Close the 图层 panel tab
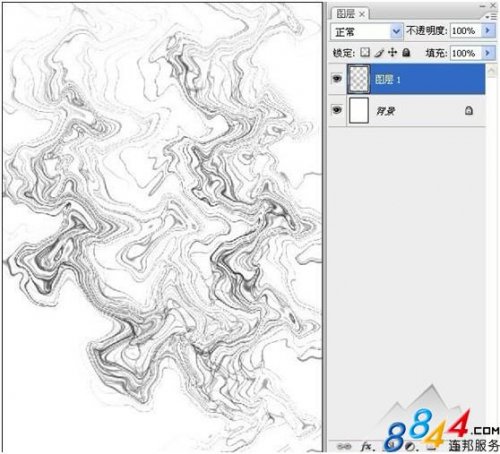This screenshot has width=500, height=454. point(362,14)
